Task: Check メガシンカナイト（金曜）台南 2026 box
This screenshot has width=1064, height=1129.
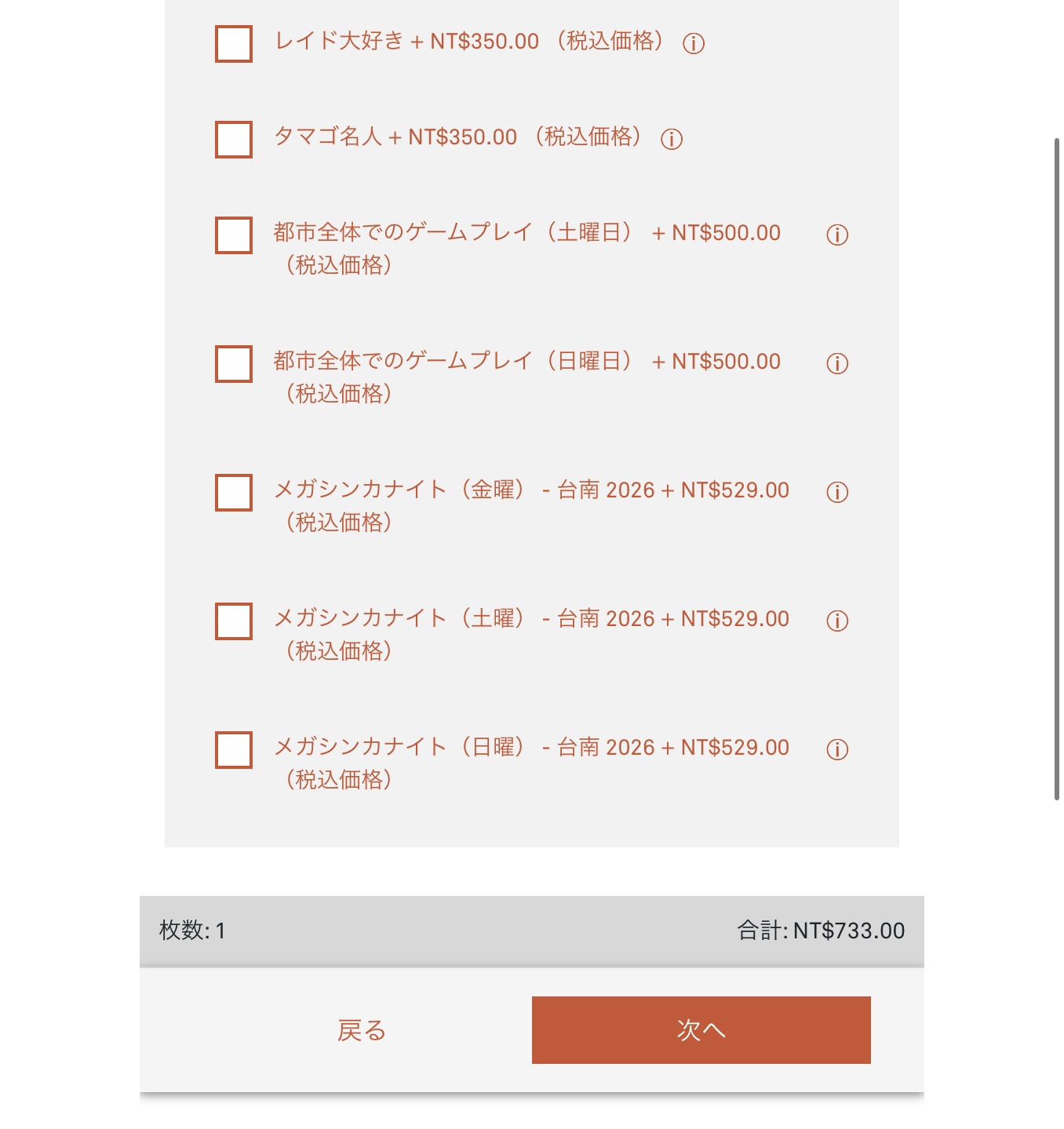Action: [x=234, y=493]
